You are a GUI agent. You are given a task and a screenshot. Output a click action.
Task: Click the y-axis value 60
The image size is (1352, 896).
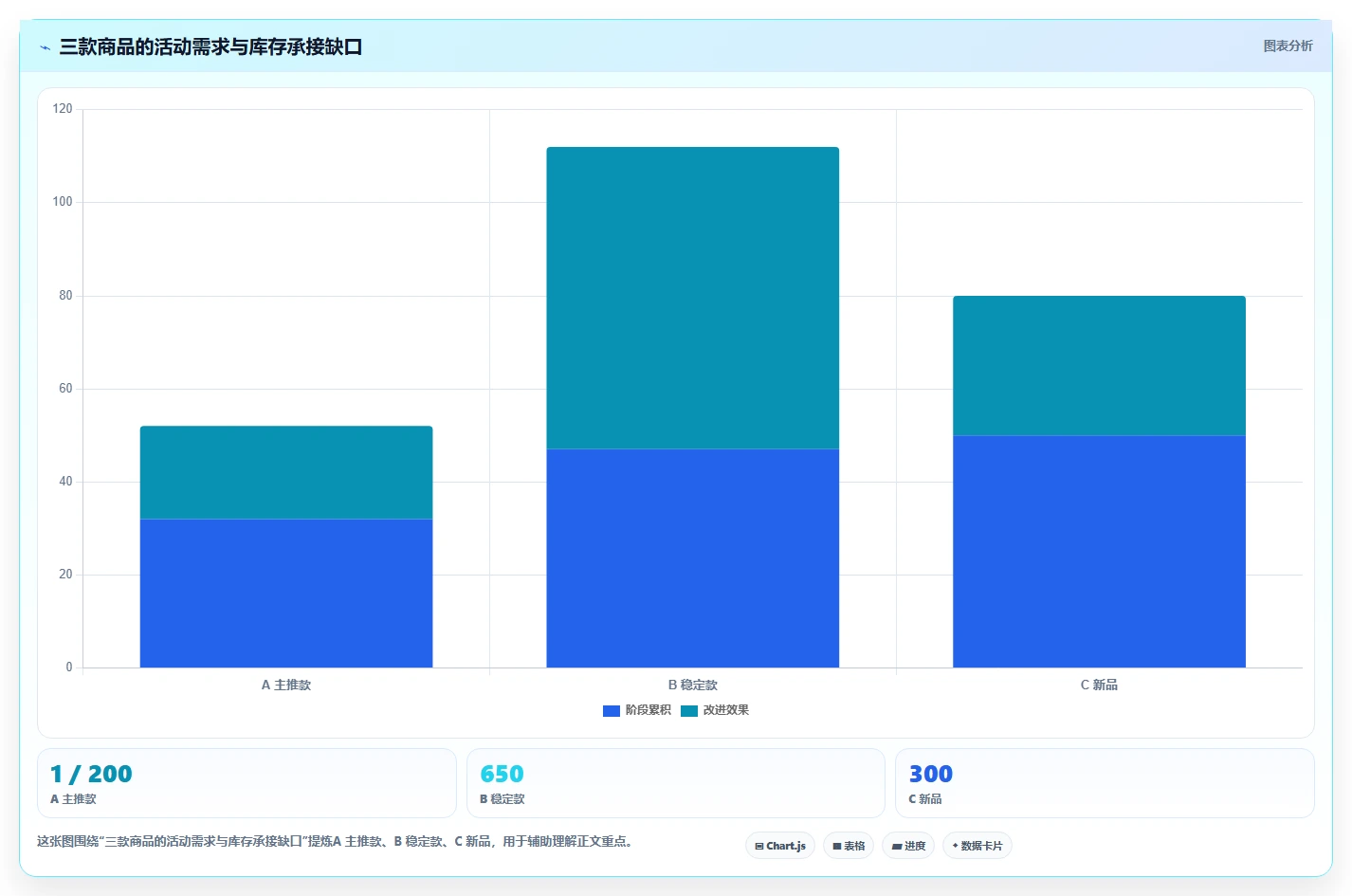[x=65, y=389]
